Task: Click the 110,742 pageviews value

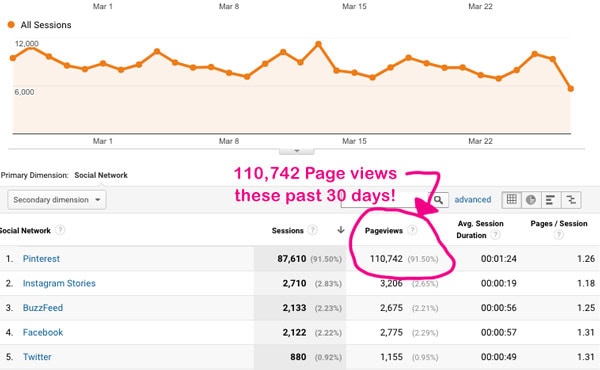Action: [386, 259]
